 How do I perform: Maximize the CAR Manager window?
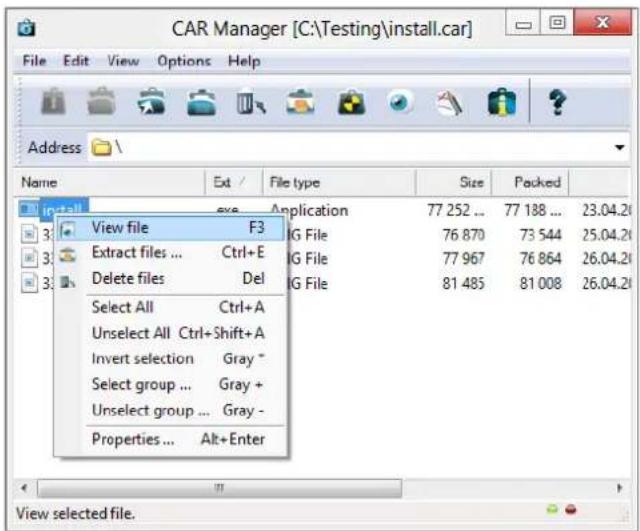click(x=557, y=22)
